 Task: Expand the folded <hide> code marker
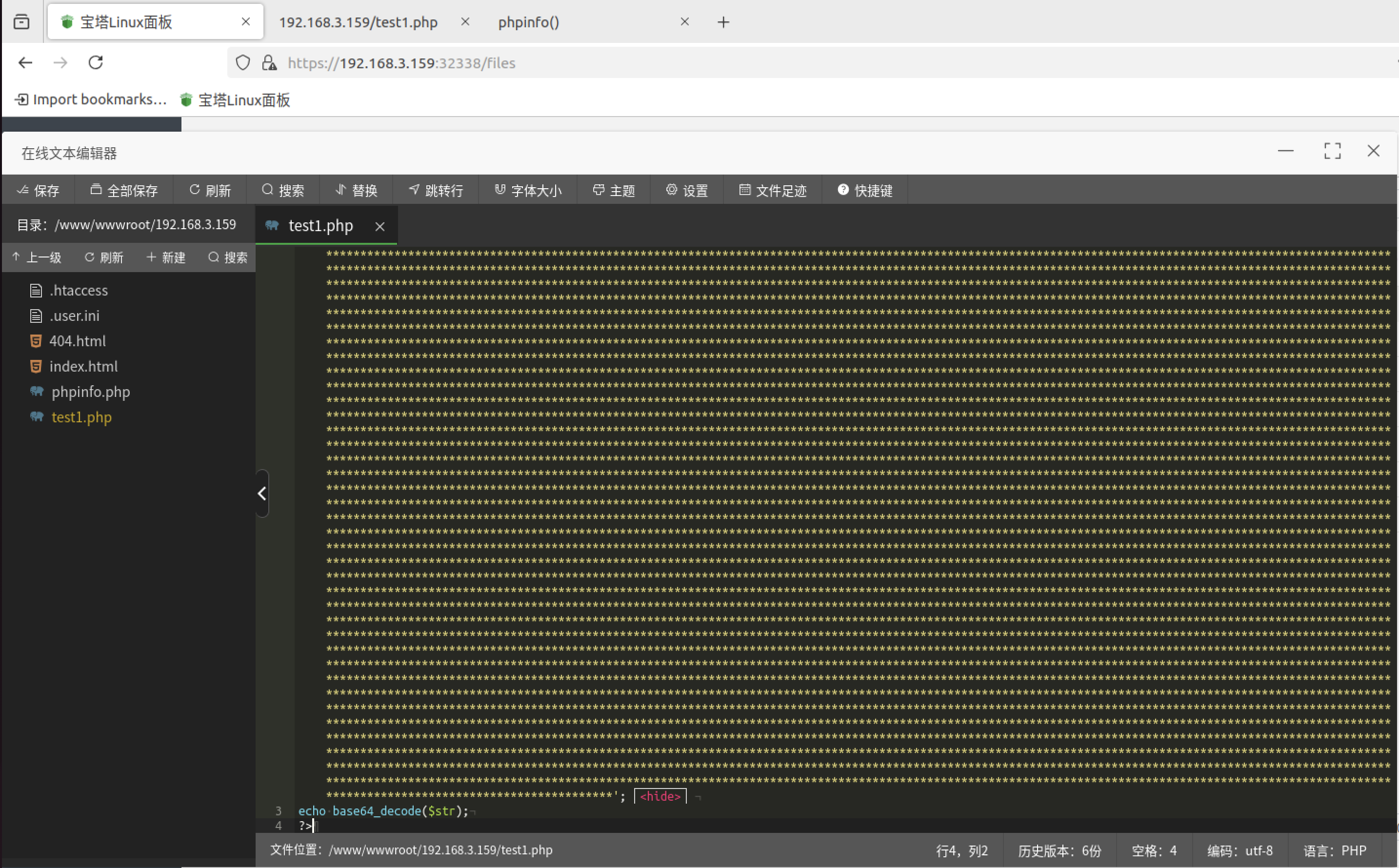click(660, 796)
